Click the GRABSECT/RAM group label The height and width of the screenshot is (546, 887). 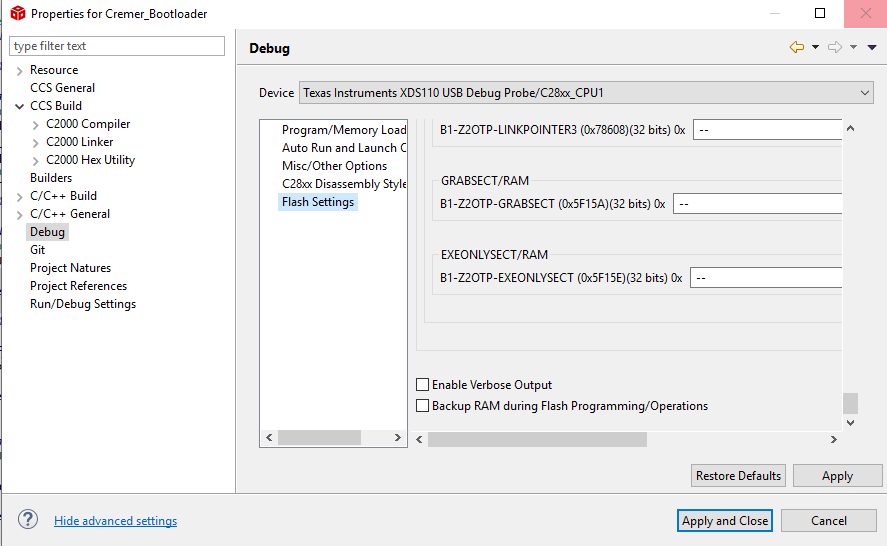click(x=485, y=180)
